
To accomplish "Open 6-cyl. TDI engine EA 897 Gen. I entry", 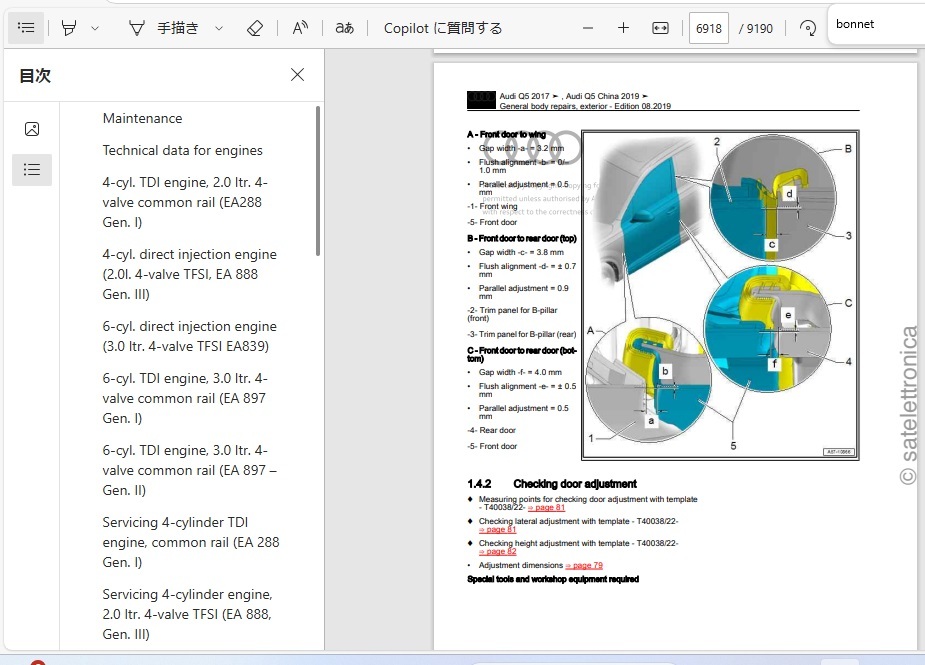I will coord(185,398).
